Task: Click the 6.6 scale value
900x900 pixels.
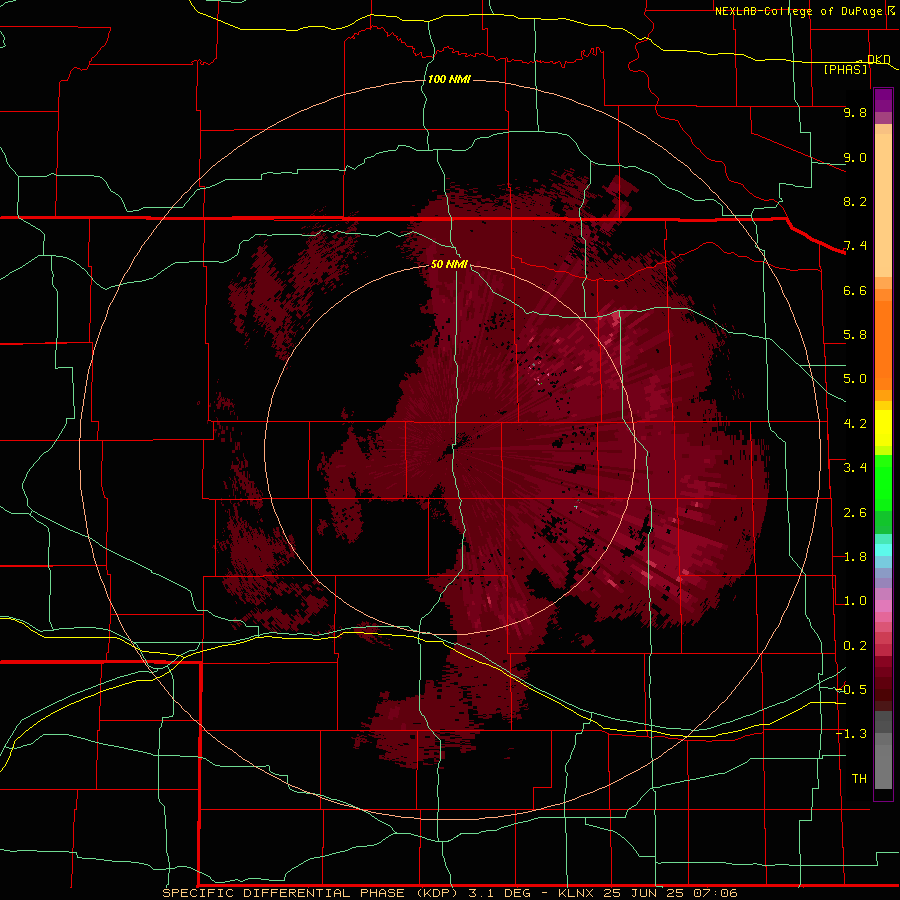Action: 855,290
